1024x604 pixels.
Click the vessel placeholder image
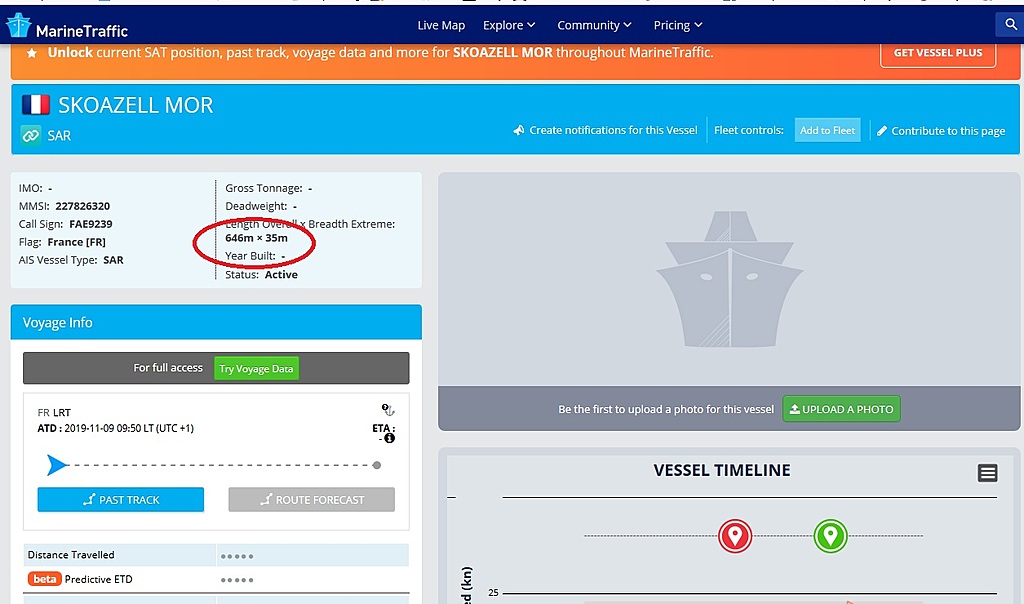(729, 279)
